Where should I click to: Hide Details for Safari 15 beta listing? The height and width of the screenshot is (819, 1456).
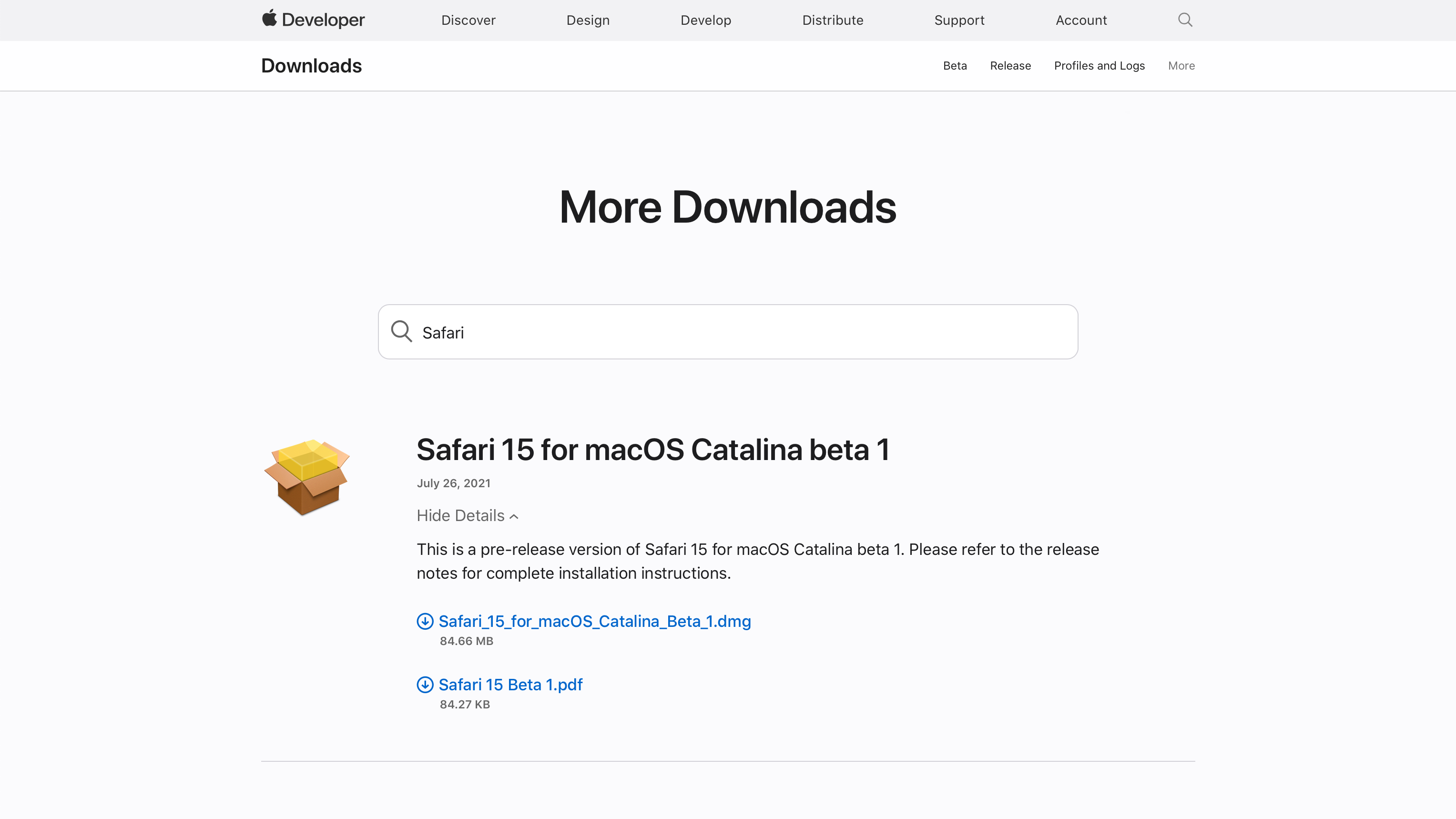tap(467, 515)
